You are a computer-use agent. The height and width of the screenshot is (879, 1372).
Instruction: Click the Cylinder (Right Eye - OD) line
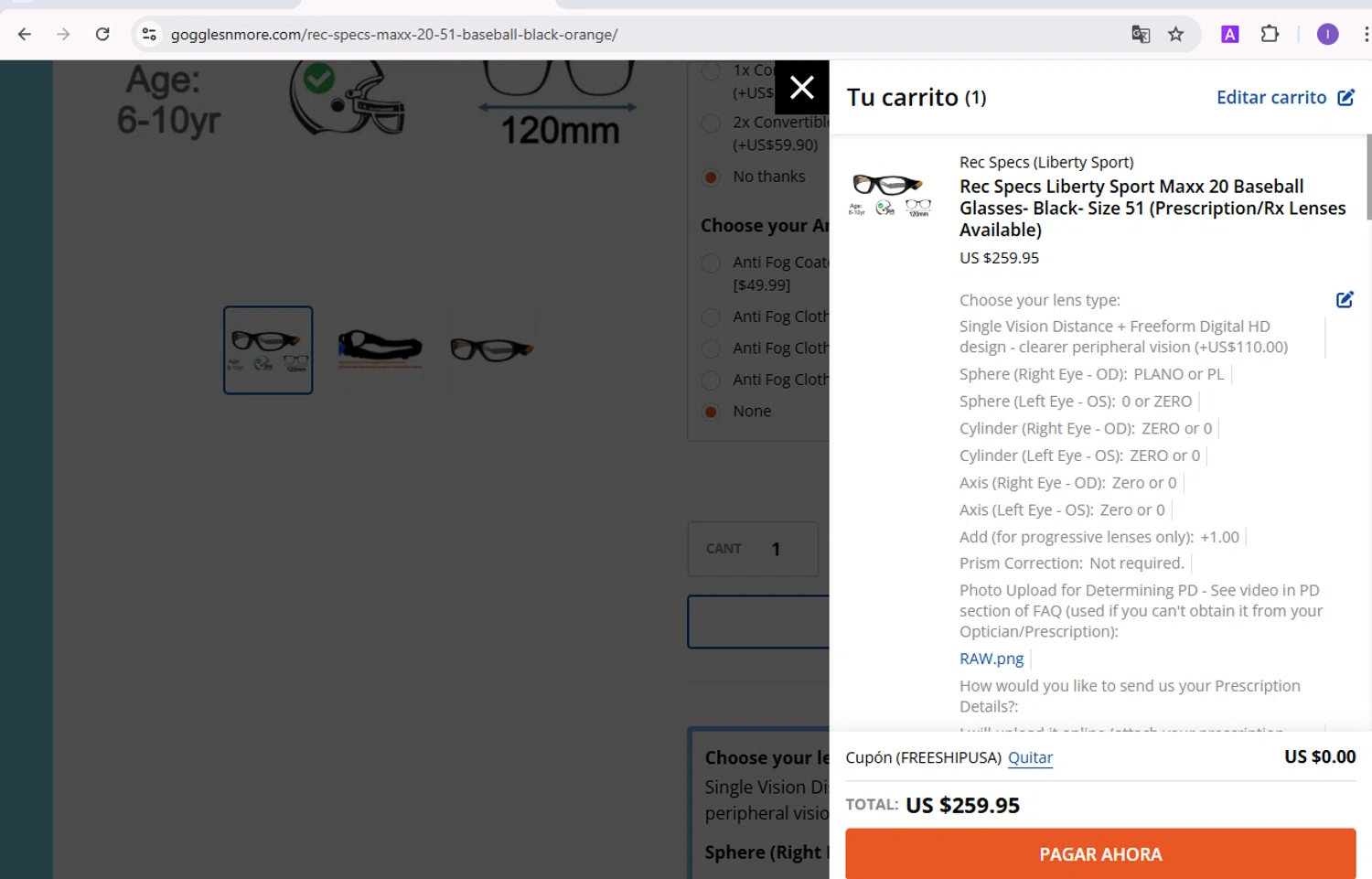point(1086,428)
